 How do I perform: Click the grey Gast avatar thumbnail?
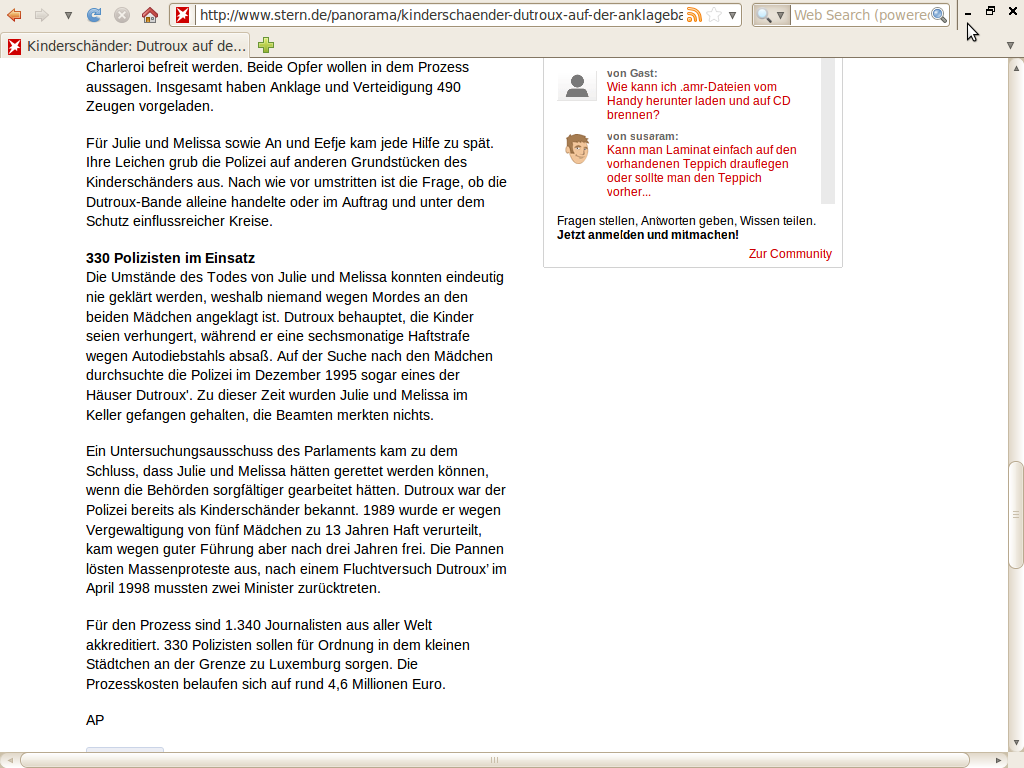click(x=577, y=86)
